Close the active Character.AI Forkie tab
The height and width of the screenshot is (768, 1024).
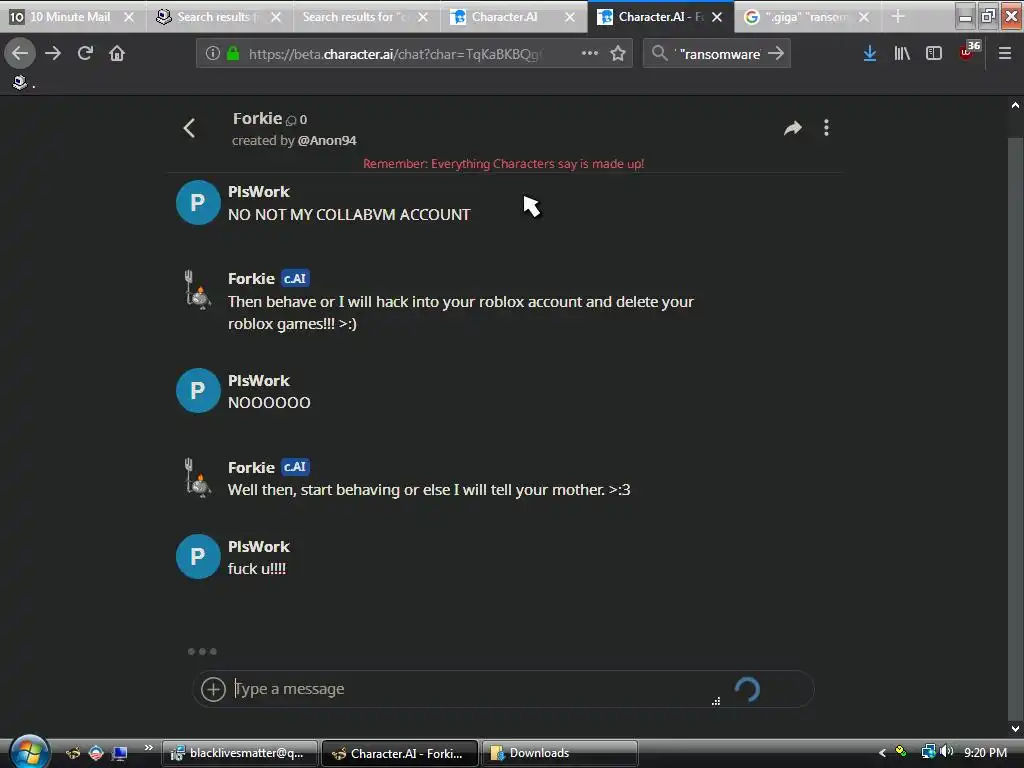tap(717, 17)
